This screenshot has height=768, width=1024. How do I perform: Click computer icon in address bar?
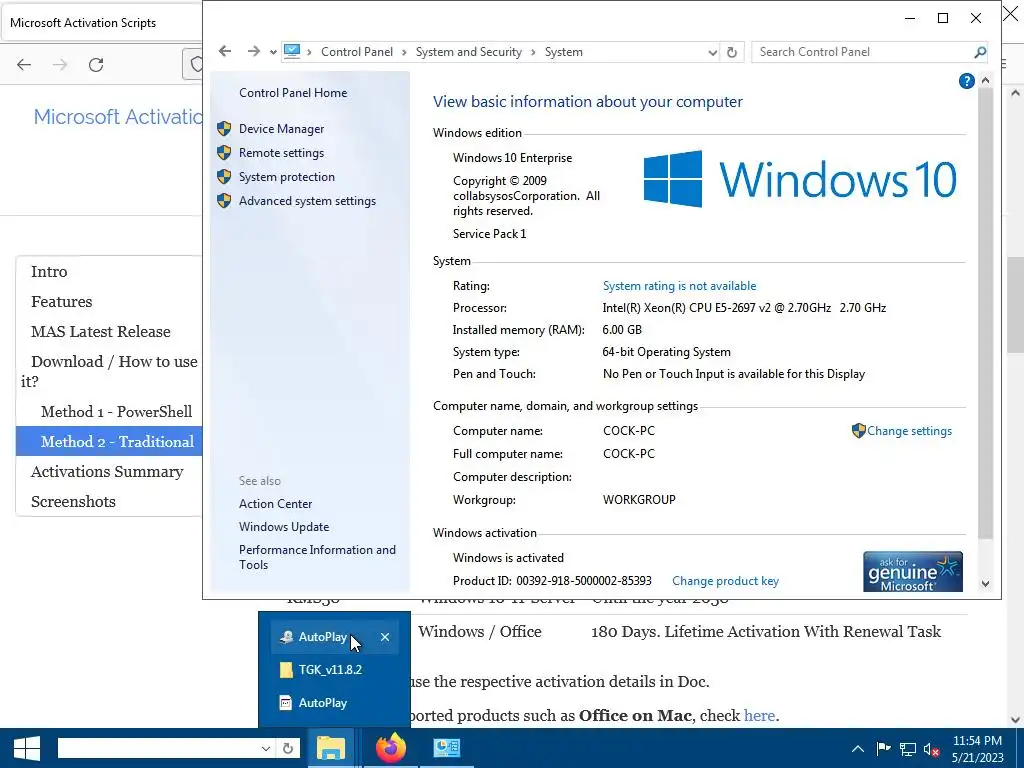pyautogui.click(x=292, y=51)
